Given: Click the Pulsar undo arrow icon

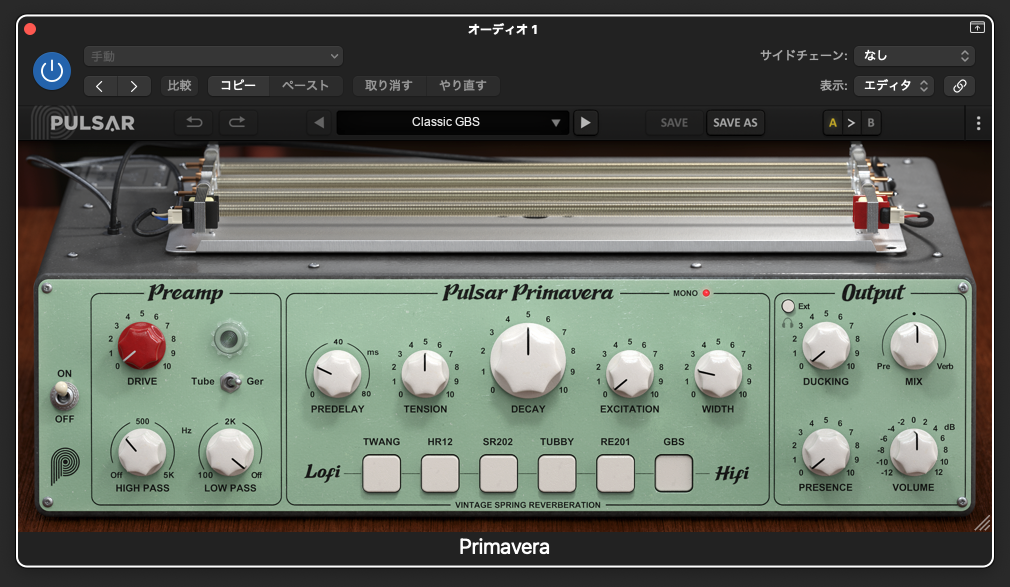Looking at the screenshot, I should [x=194, y=122].
